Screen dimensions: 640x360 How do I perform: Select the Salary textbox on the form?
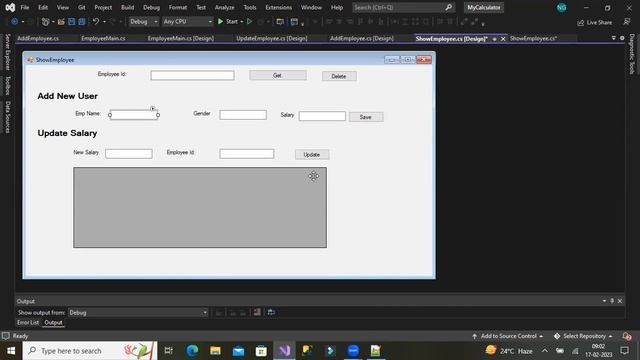click(322, 116)
